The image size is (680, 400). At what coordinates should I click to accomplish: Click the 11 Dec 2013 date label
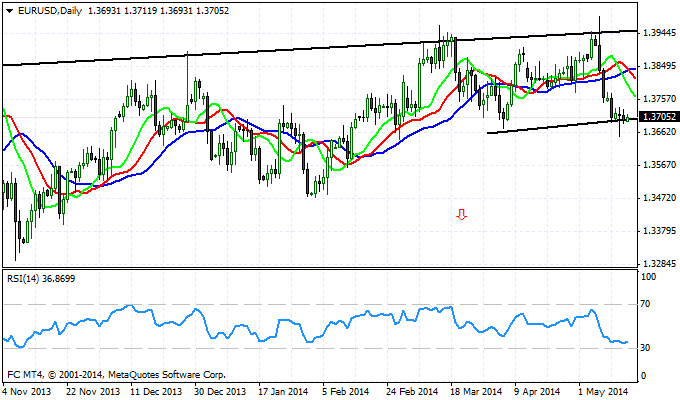click(156, 392)
